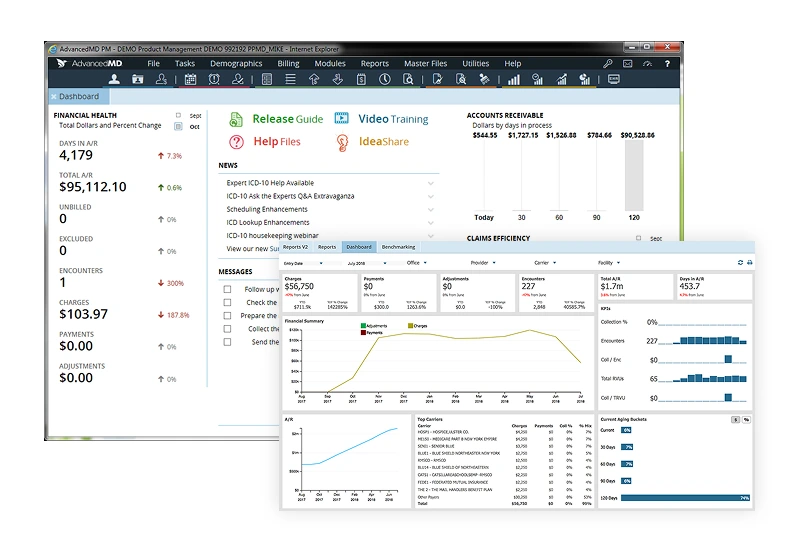Click the monitor message icon in toolbar
The height and width of the screenshot is (552, 800).
click(x=614, y=79)
